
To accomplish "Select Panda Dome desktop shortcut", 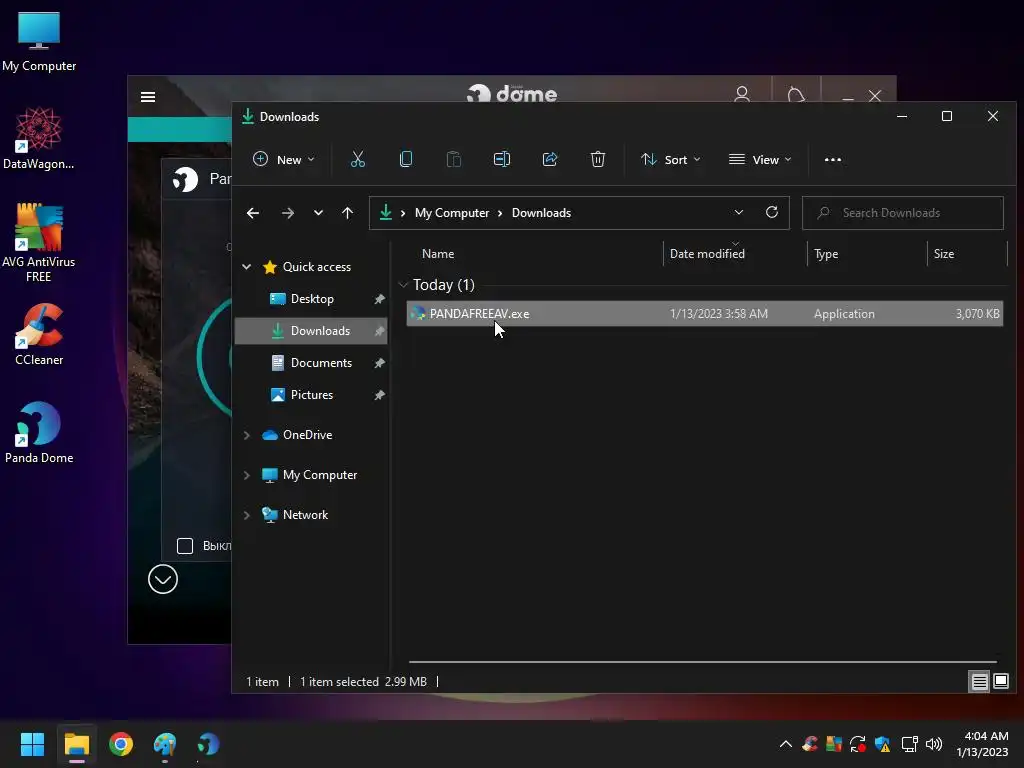I will click(39, 432).
